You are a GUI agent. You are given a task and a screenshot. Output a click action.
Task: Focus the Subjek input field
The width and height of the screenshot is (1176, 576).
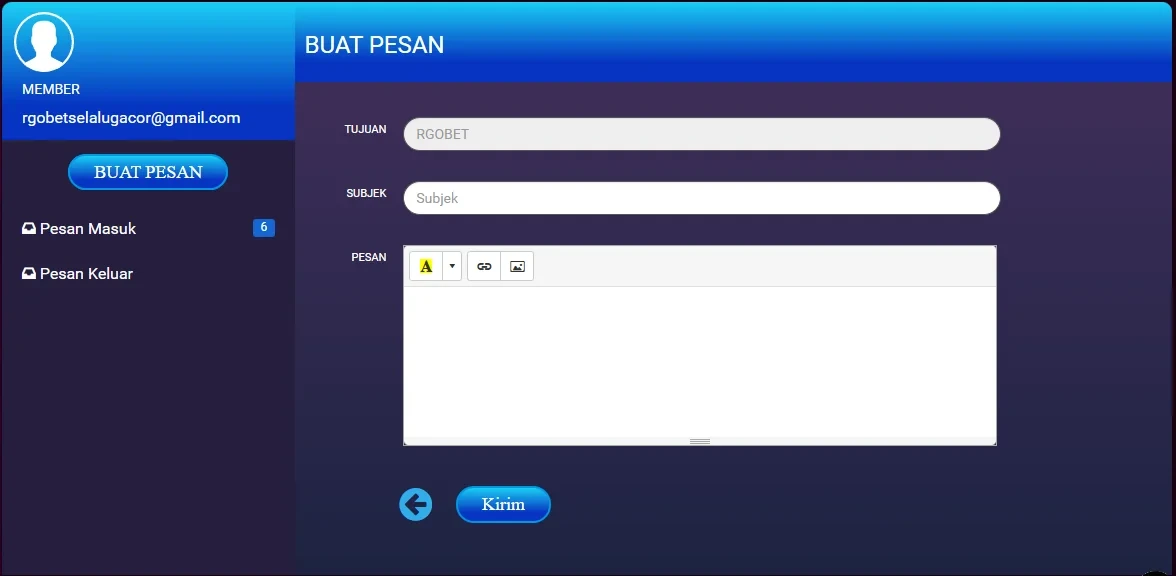pos(701,198)
